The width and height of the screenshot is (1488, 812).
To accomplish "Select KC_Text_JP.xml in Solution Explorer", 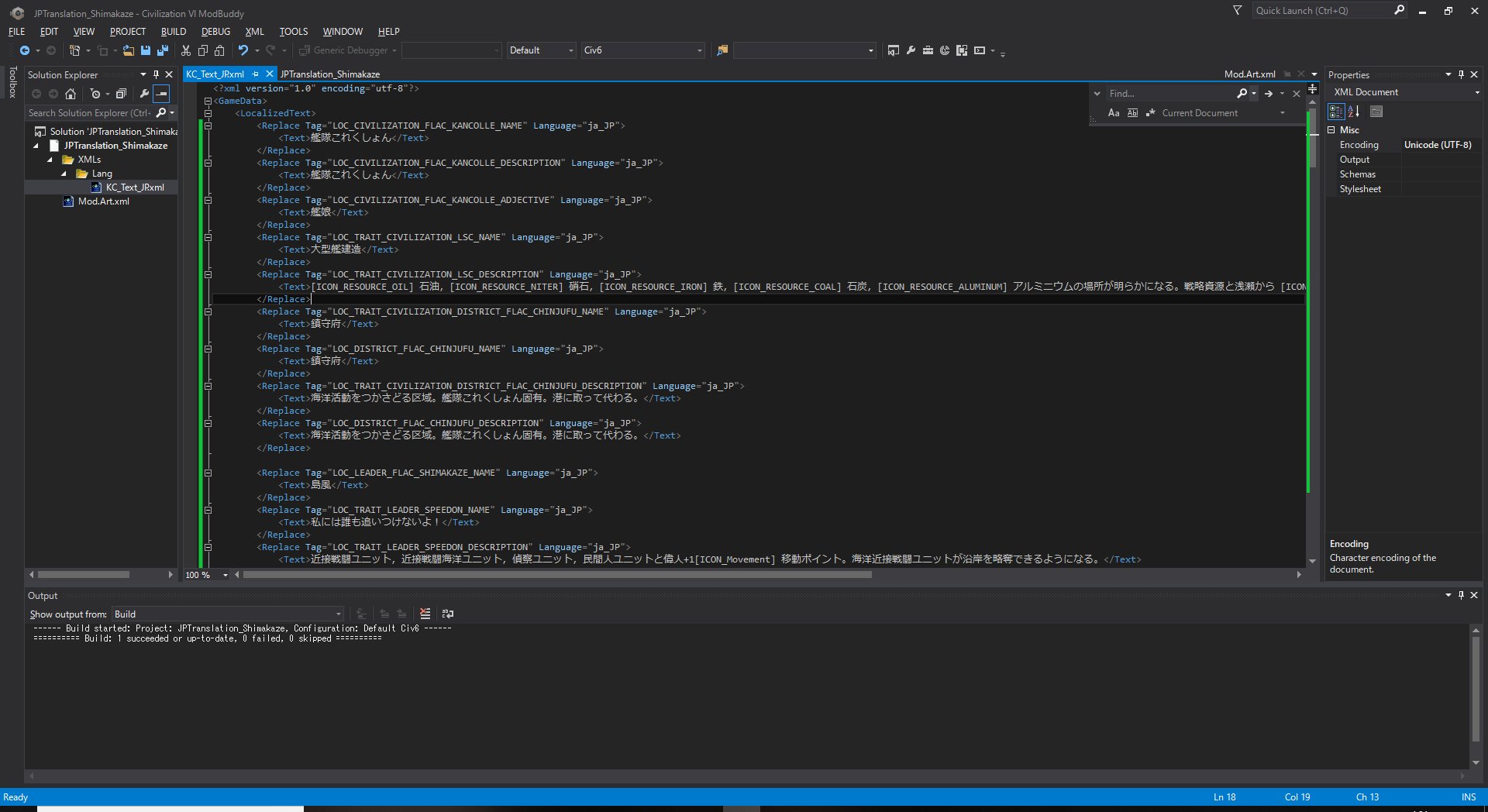I will [135, 188].
